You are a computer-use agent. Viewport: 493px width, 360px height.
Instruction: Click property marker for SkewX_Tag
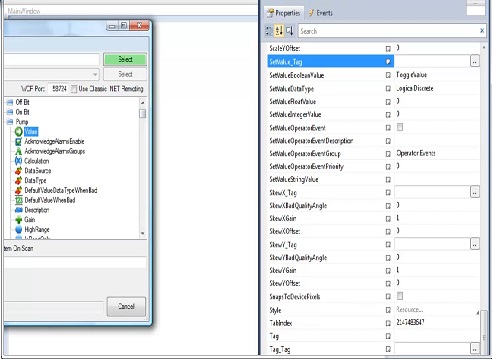coord(388,192)
